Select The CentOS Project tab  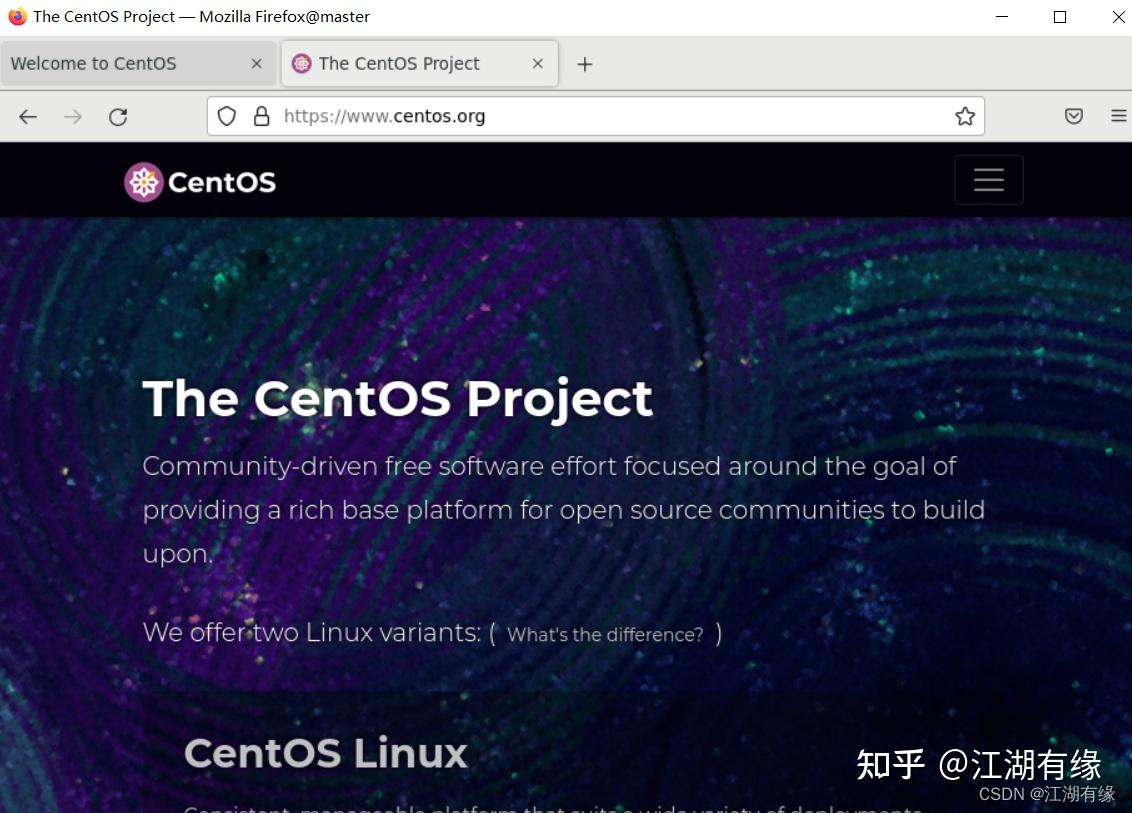pos(400,63)
